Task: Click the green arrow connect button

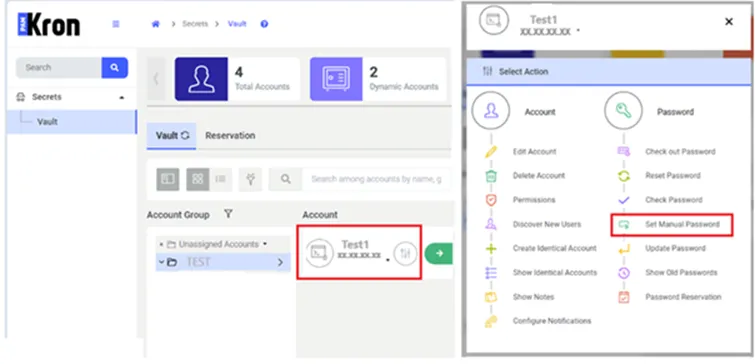Action: (439, 253)
